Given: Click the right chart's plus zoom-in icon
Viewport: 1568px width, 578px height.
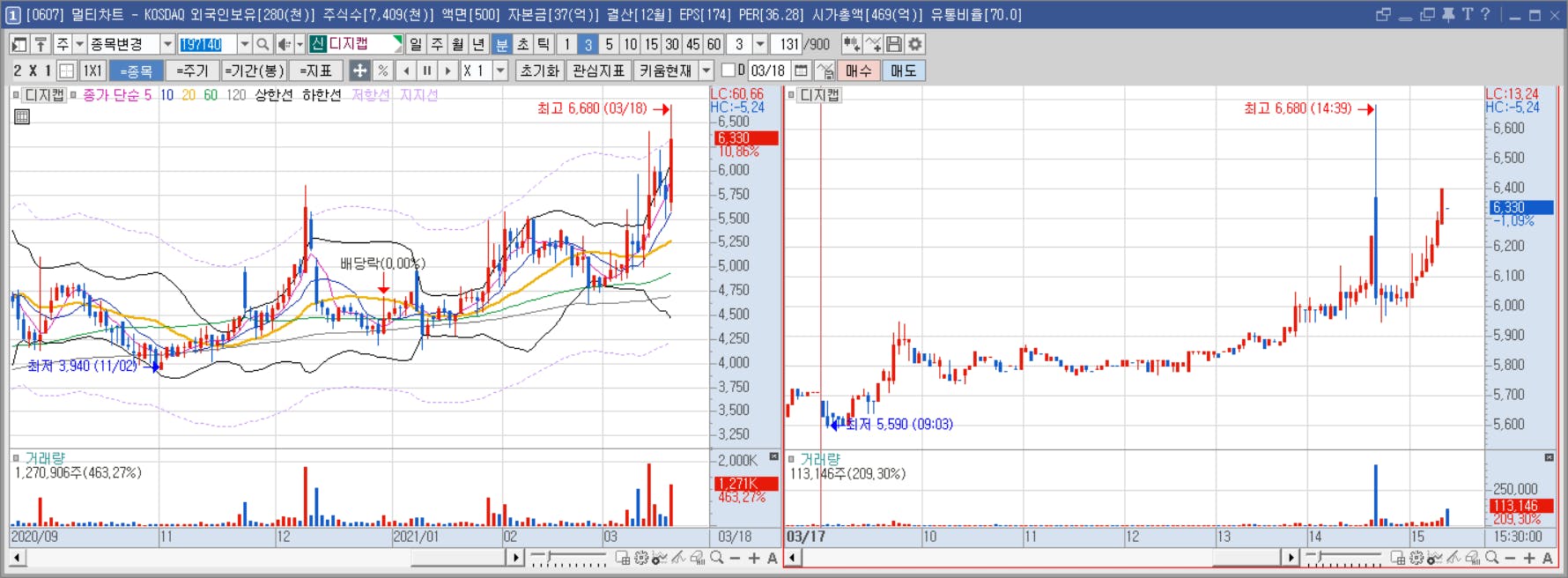Looking at the screenshot, I should pos(1529,558).
